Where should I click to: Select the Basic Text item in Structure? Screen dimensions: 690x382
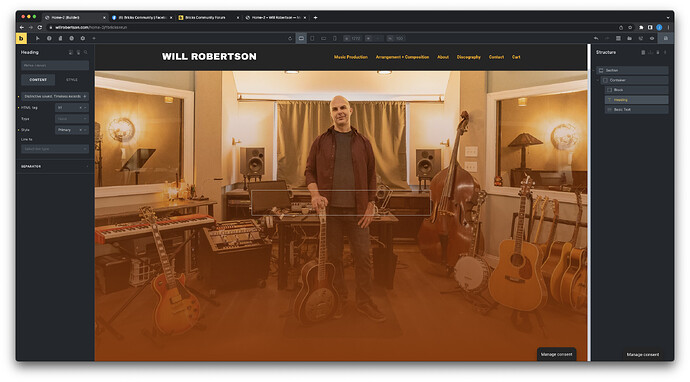636,110
